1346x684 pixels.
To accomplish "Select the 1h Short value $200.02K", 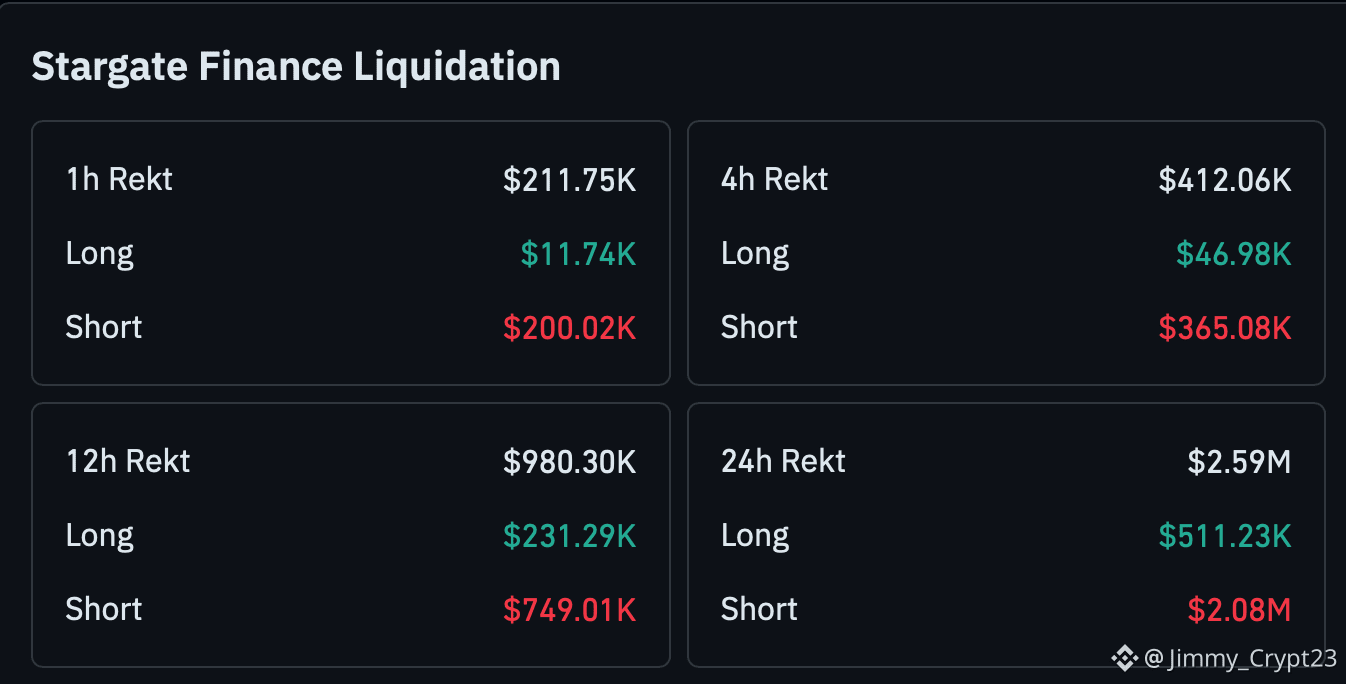I will click(570, 328).
